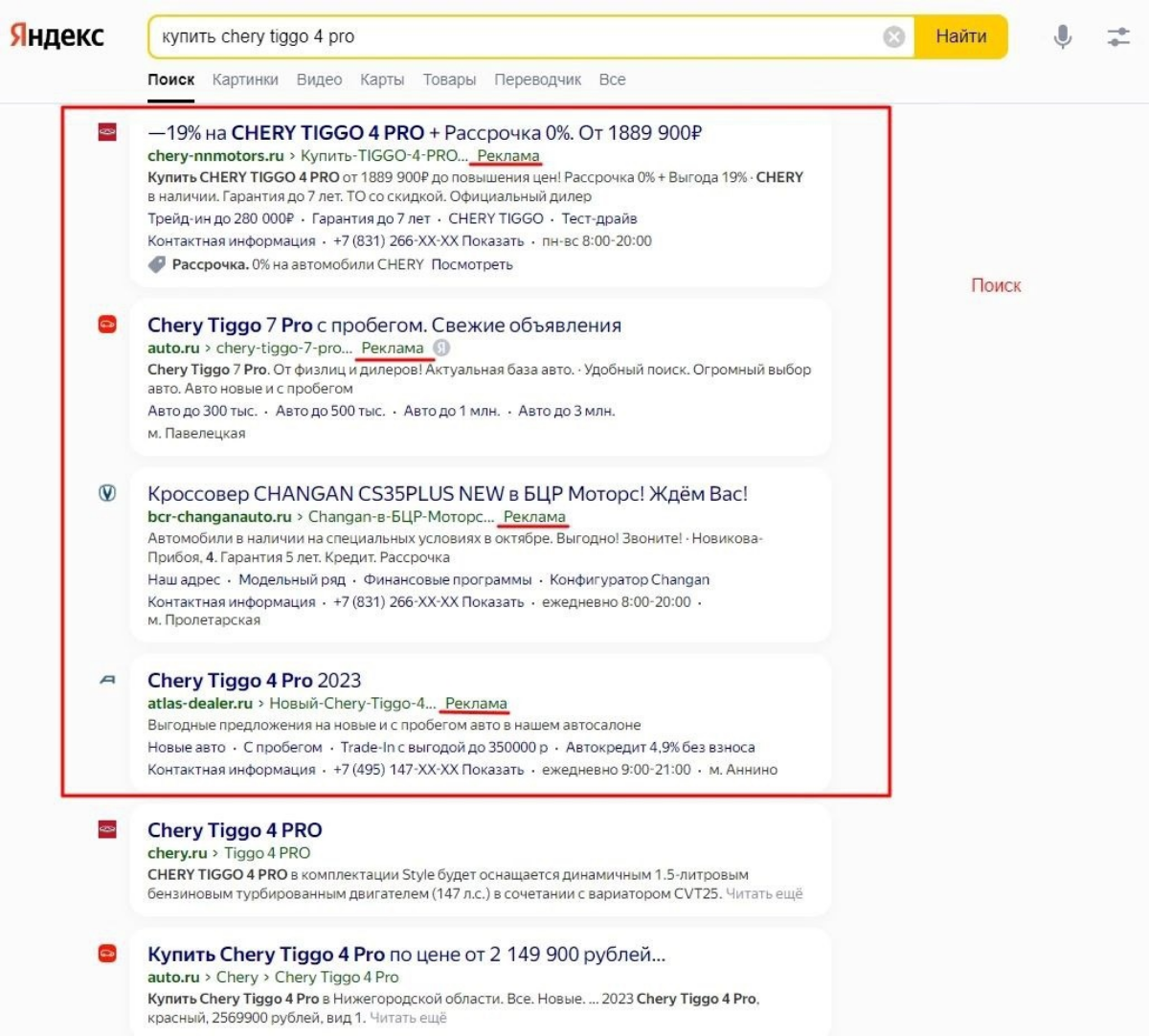
Task: Switch to the Видео tab
Action: point(319,79)
